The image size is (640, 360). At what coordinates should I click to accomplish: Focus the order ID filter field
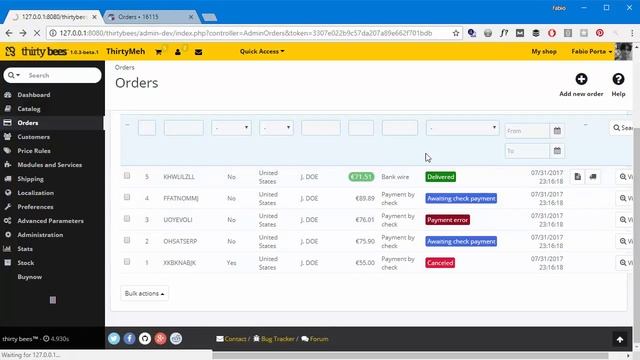147,128
